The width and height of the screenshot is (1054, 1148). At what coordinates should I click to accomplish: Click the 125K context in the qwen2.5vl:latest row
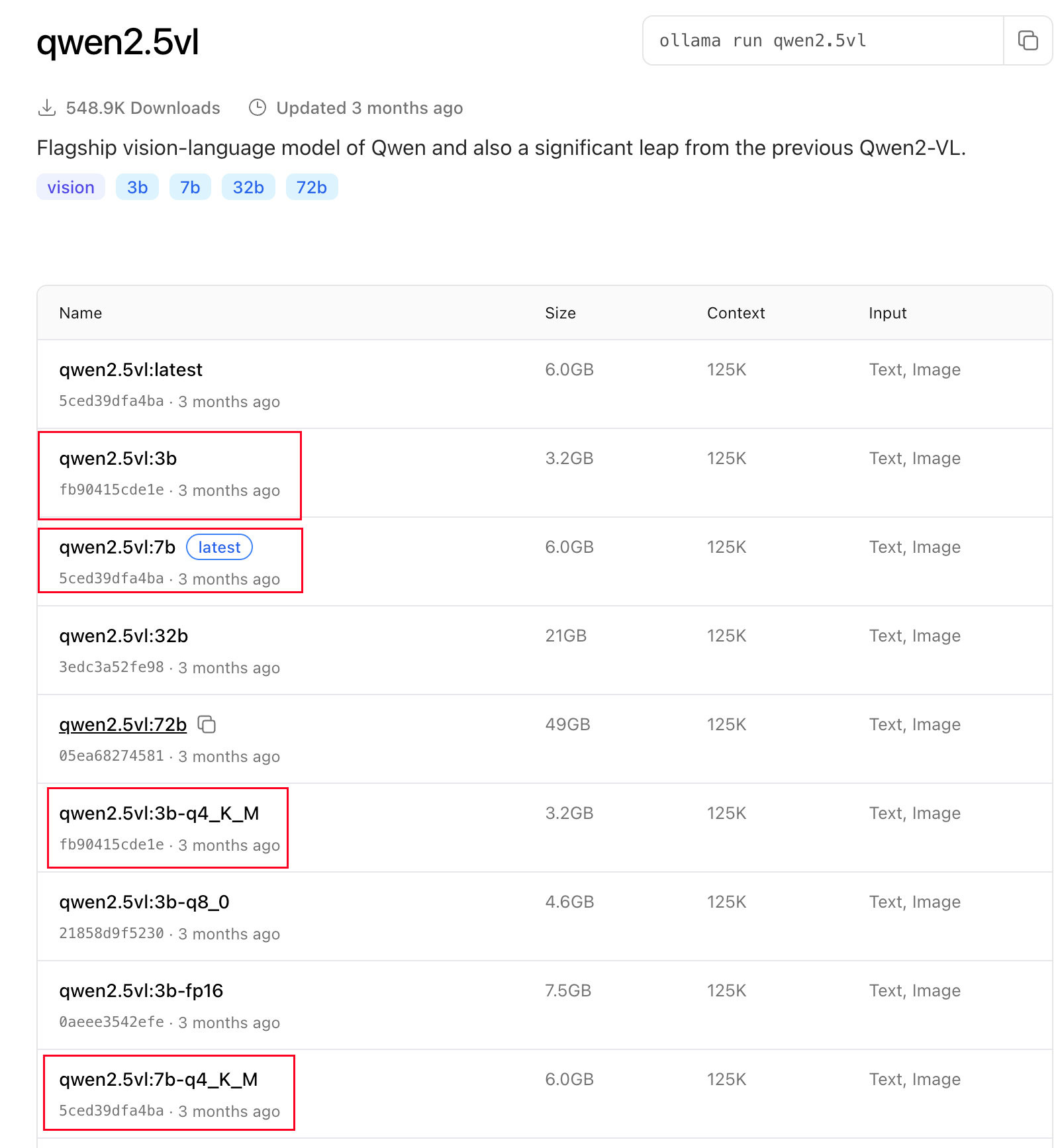point(726,369)
